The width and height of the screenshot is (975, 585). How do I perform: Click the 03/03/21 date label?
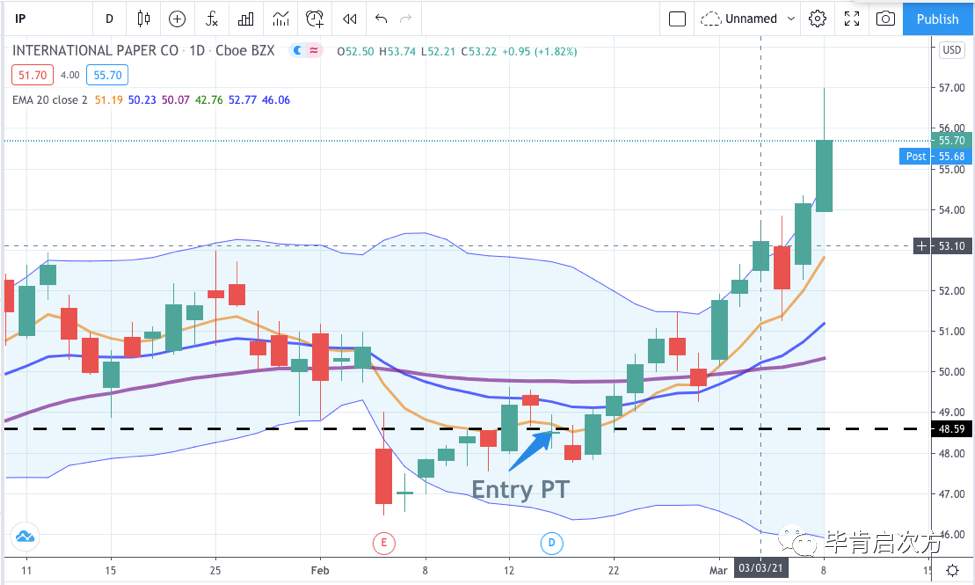pyautogui.click(x=760, y=568)
